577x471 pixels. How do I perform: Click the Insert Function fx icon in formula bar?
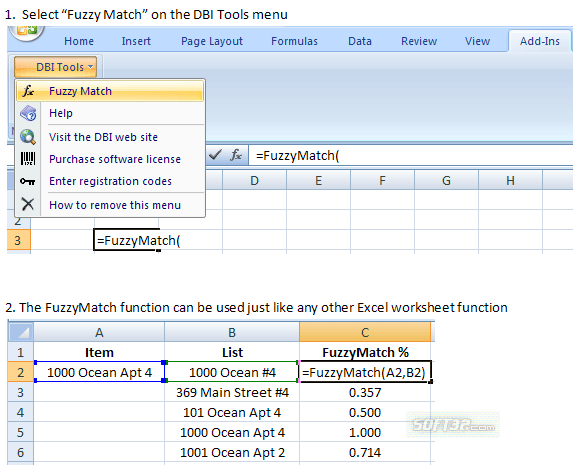(236, 155)
